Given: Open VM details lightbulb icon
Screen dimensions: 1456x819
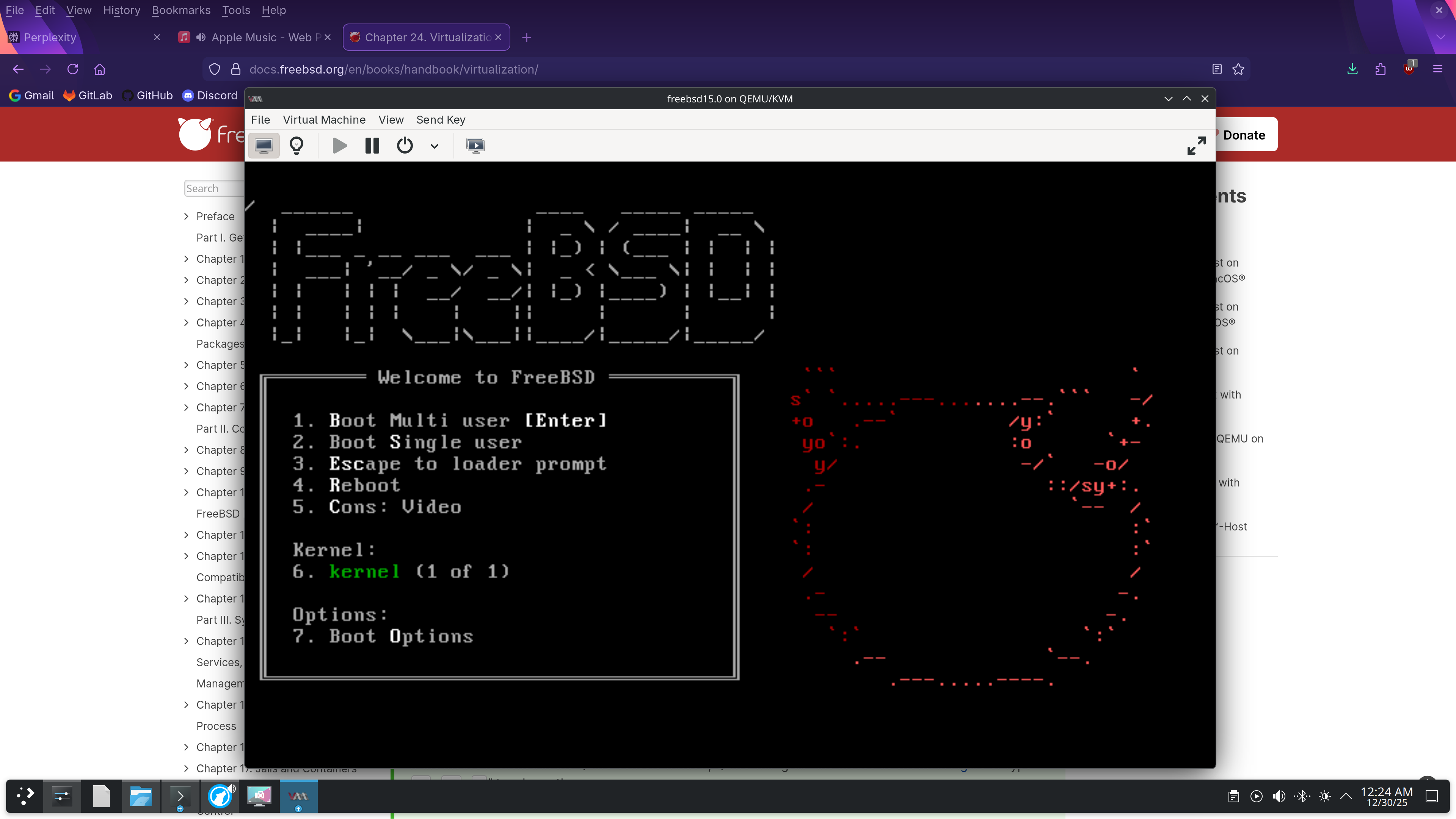Looking at the screenshot, I should [x=296, y=146].
